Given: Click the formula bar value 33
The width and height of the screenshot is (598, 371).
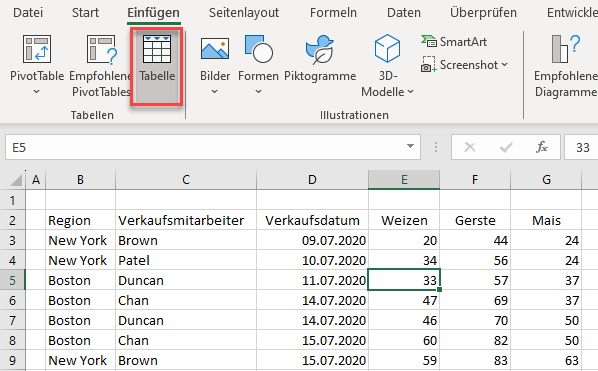Looking at the screenshot, I should 582,147.
